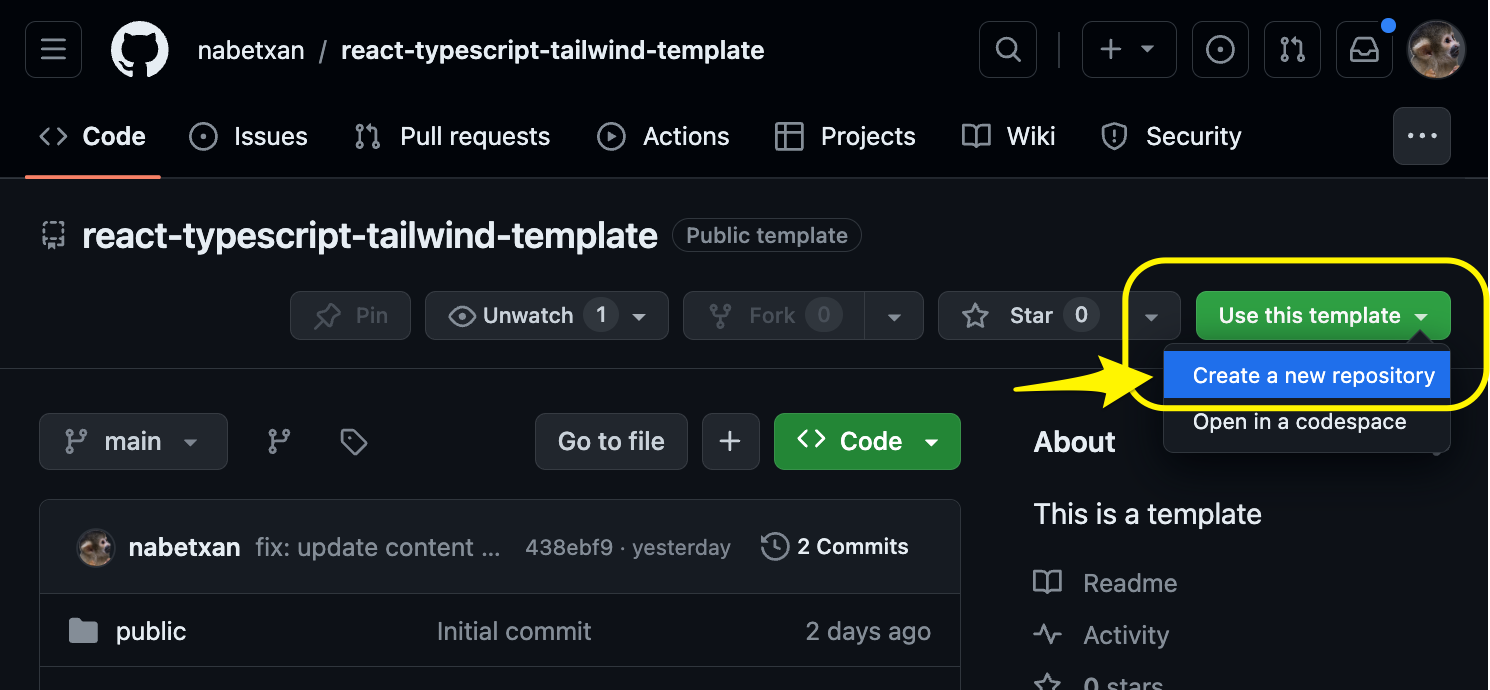
Task: Open the main branch dropdown
Action: (x=133, y=441)
